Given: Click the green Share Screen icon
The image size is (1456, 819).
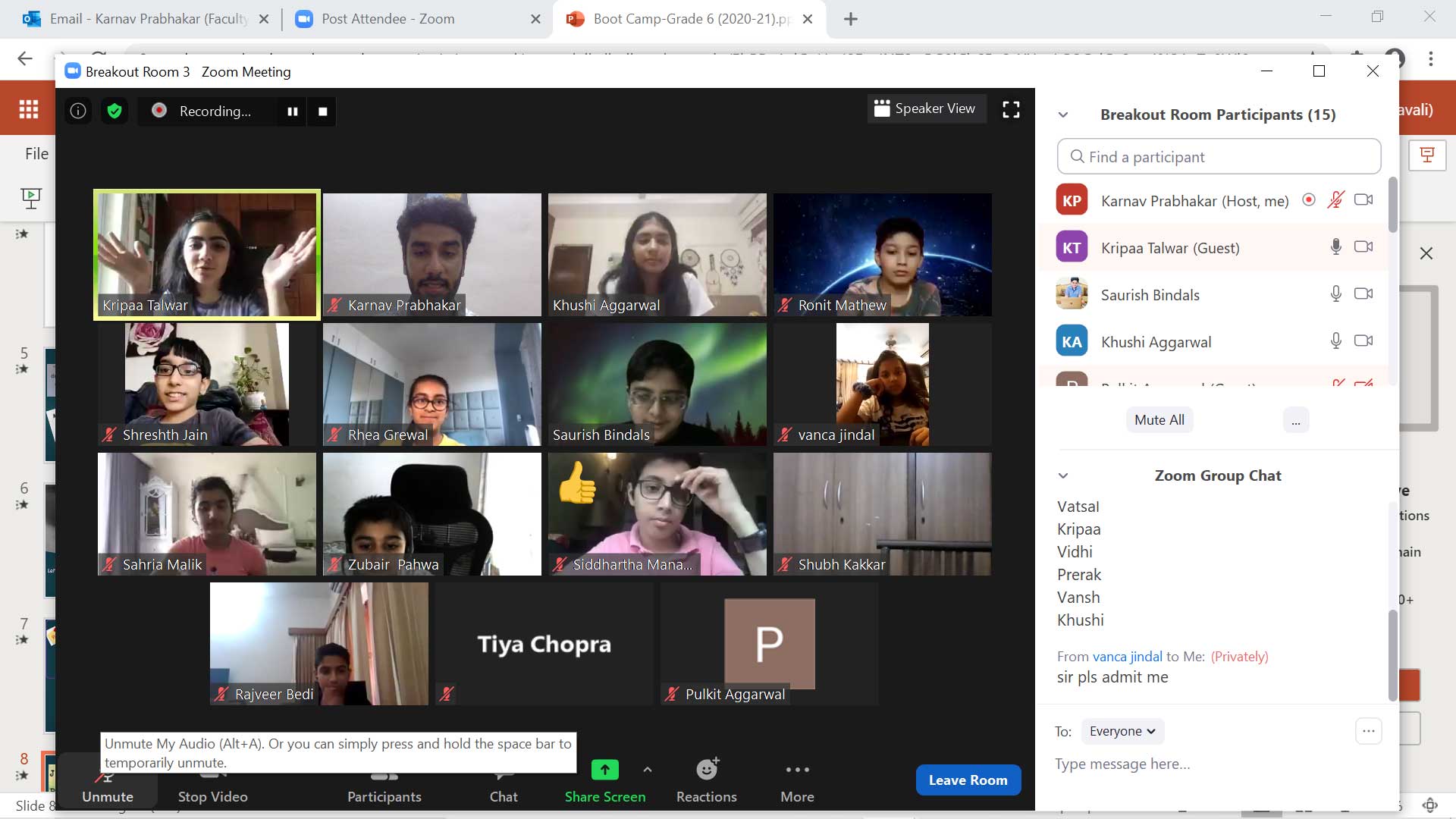Looking at the screenshot, I should coord(605,770).
